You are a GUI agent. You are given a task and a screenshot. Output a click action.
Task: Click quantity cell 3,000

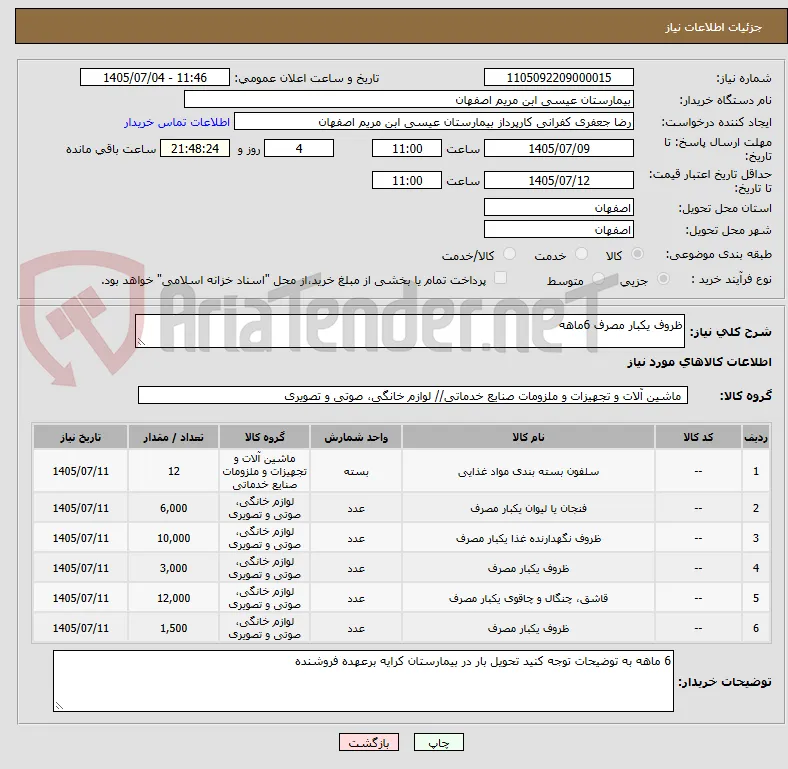pyautogui.click(x=173, y=568)
